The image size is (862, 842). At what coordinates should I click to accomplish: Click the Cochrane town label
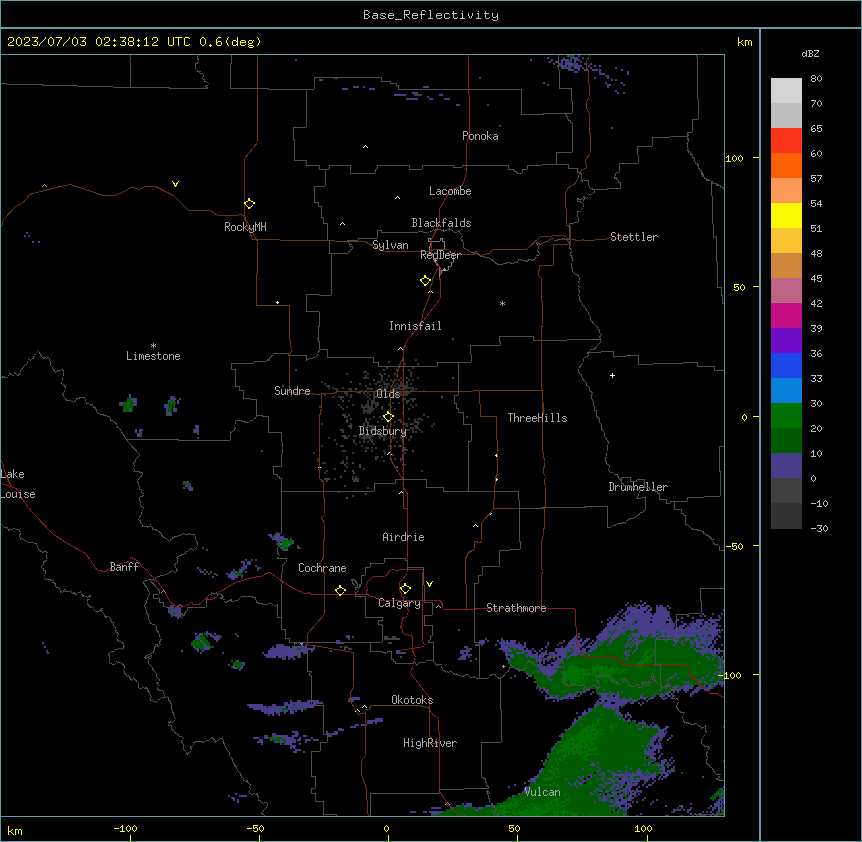(322, 568)
